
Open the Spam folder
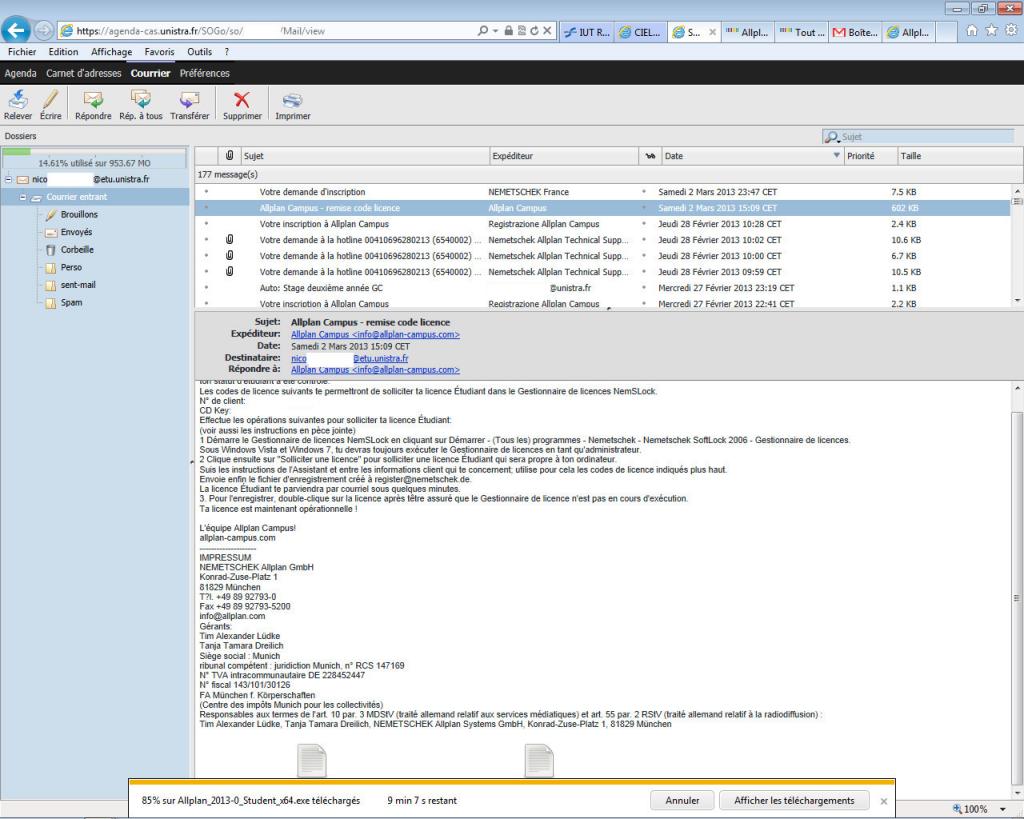click(71, 302)
